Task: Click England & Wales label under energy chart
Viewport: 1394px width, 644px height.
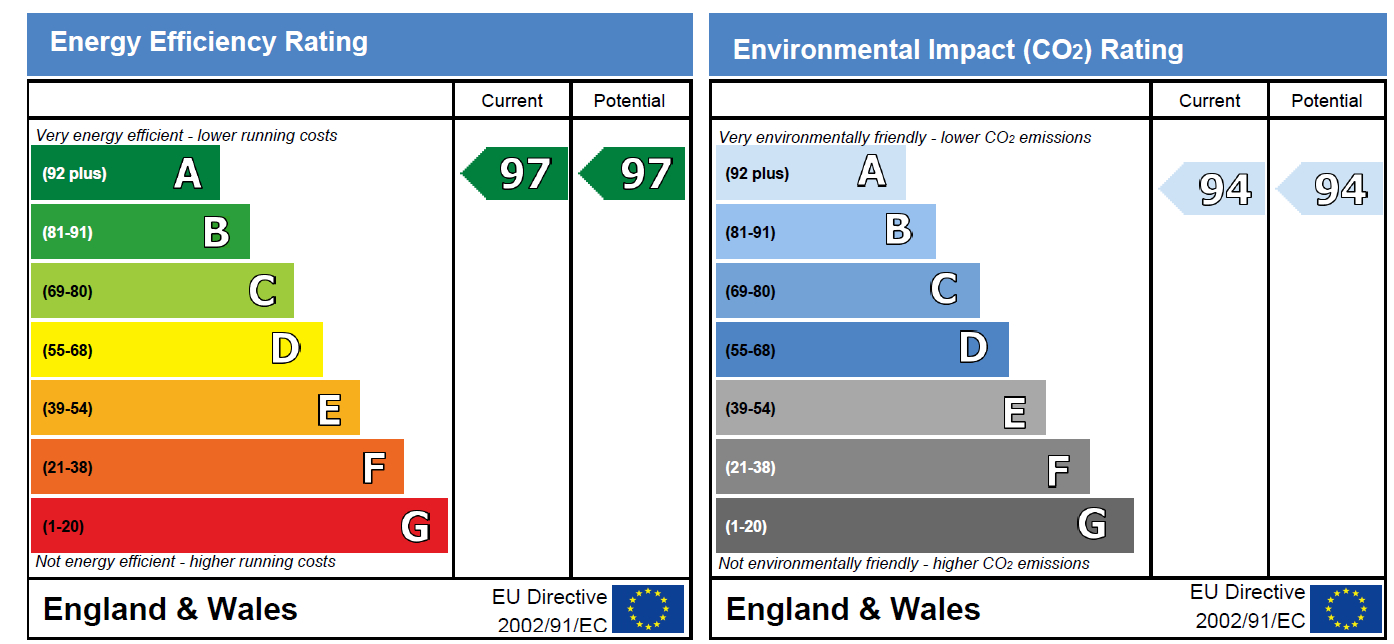Action: [171, 609]
